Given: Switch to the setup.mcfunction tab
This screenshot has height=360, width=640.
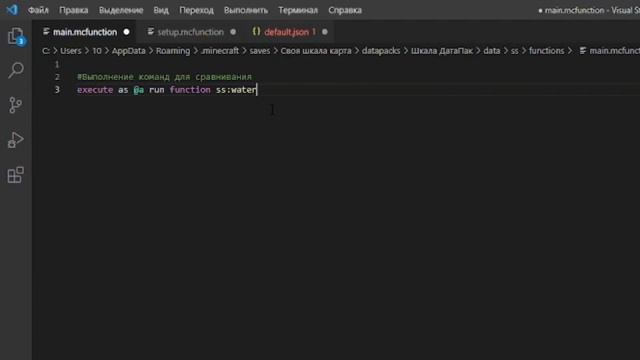Looking at the screenshot, I should pos(191,32).
